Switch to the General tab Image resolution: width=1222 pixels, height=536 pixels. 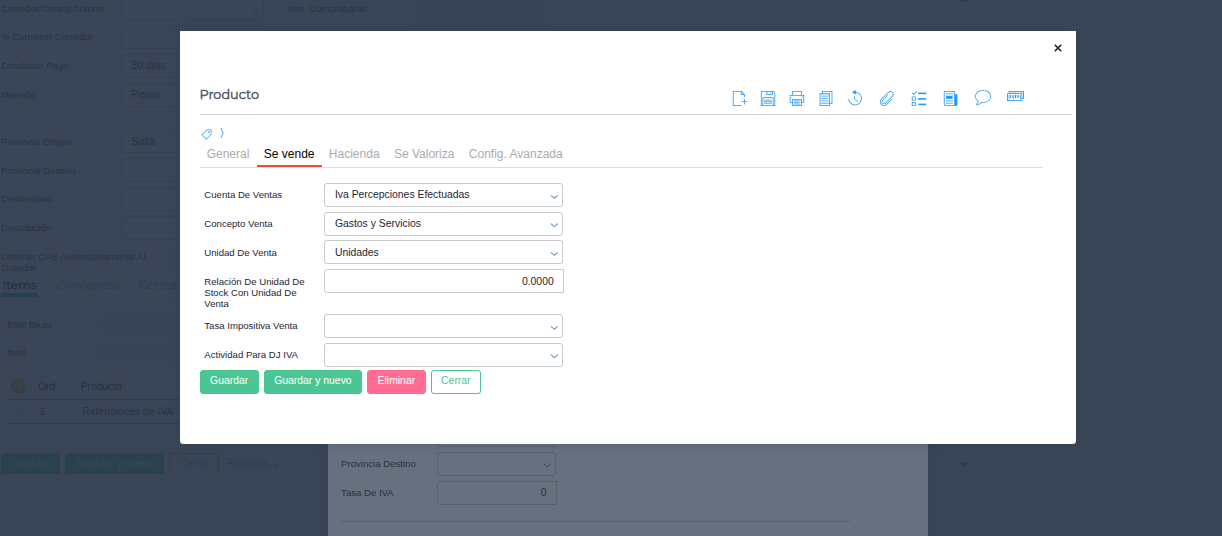[x=228, y=154]
